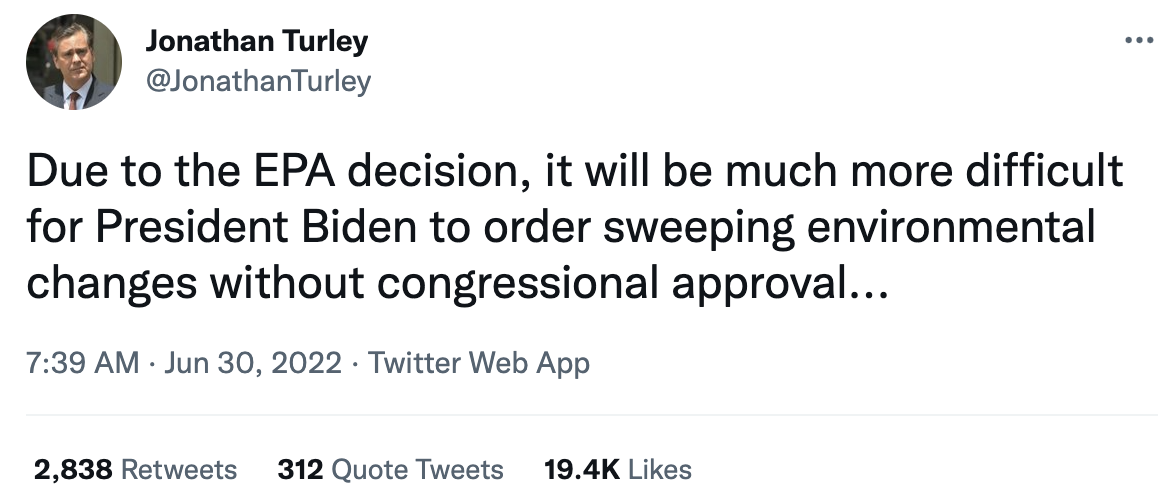View the 2,838 retweet count number
This screenshot has height=500, width=1166.
76,468
